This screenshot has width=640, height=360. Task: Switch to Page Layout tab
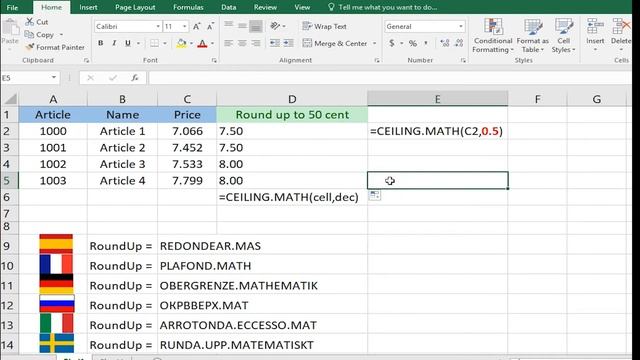click(x=135, y=7)
